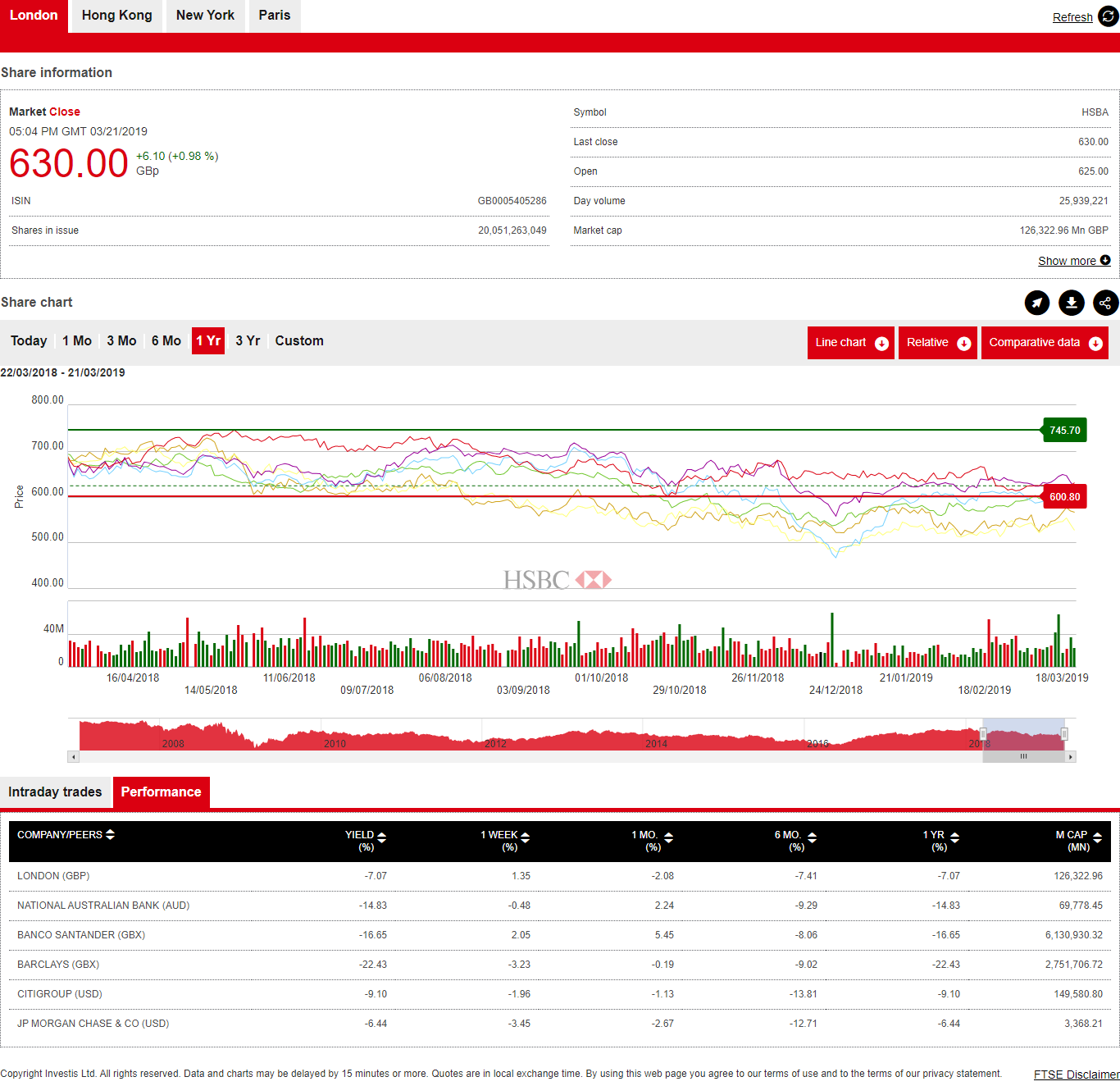
Task: Open the Line chart dropdown
Action: point(850,343)
